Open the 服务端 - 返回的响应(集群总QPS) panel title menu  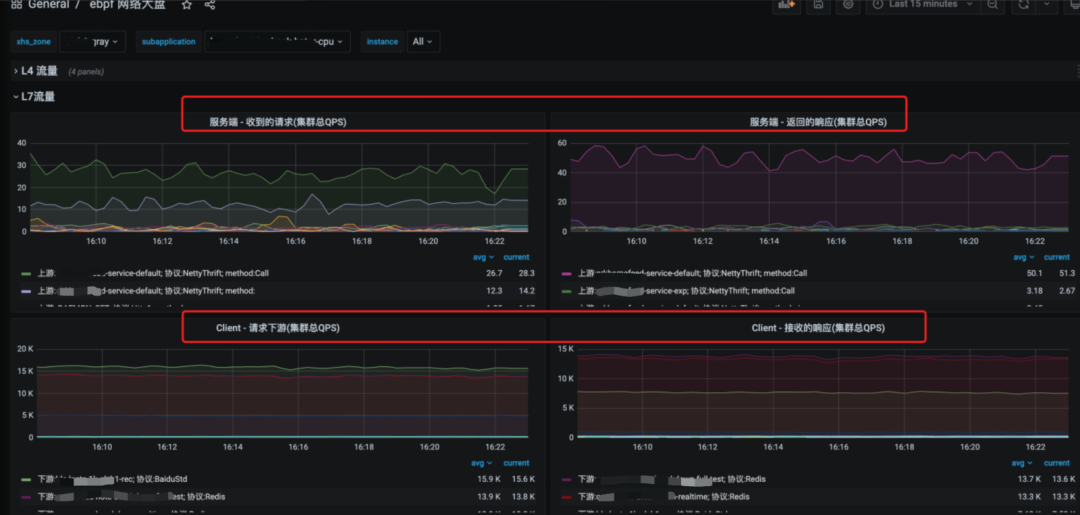(x=818, y=122)
